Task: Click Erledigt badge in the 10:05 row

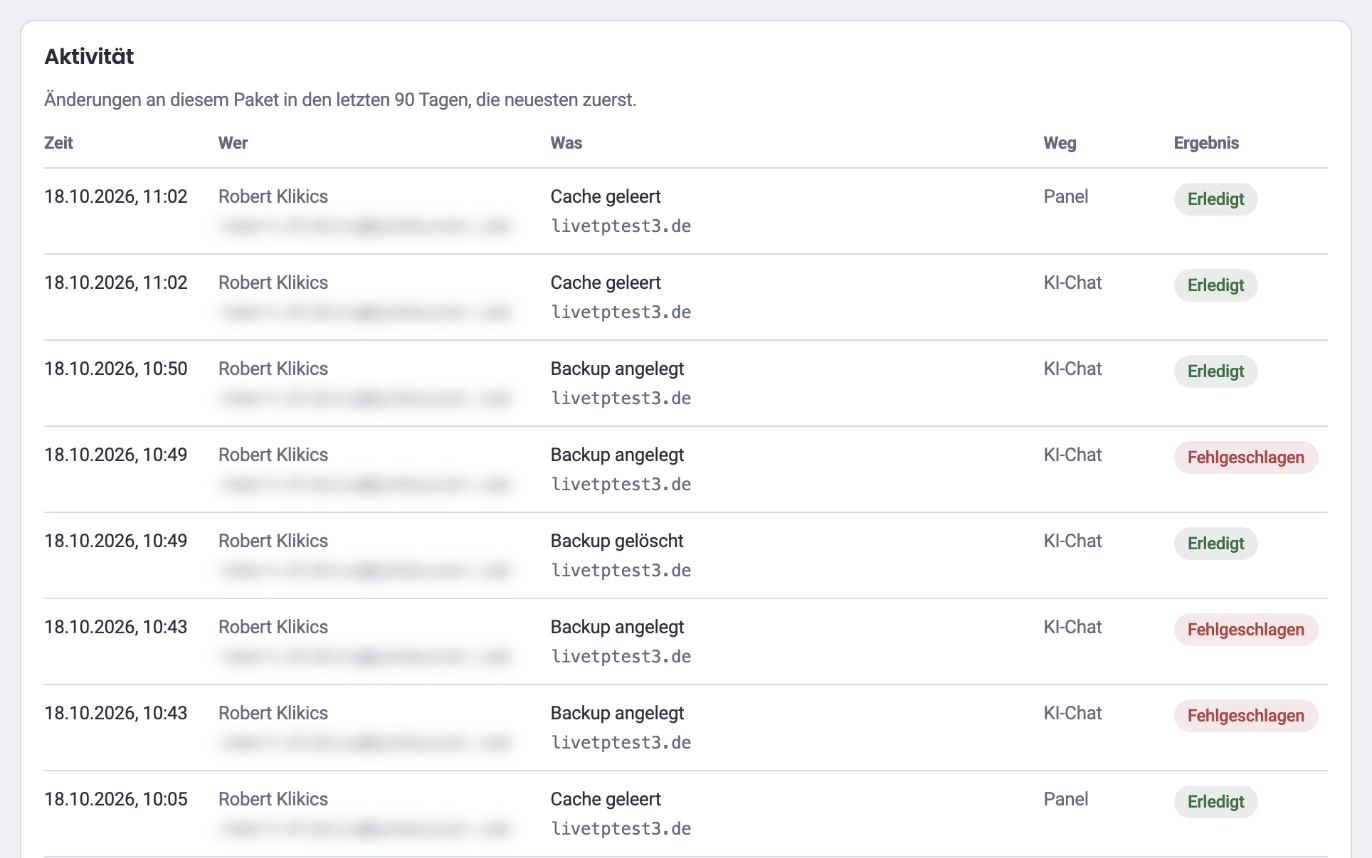Action: pos(1216,802)
